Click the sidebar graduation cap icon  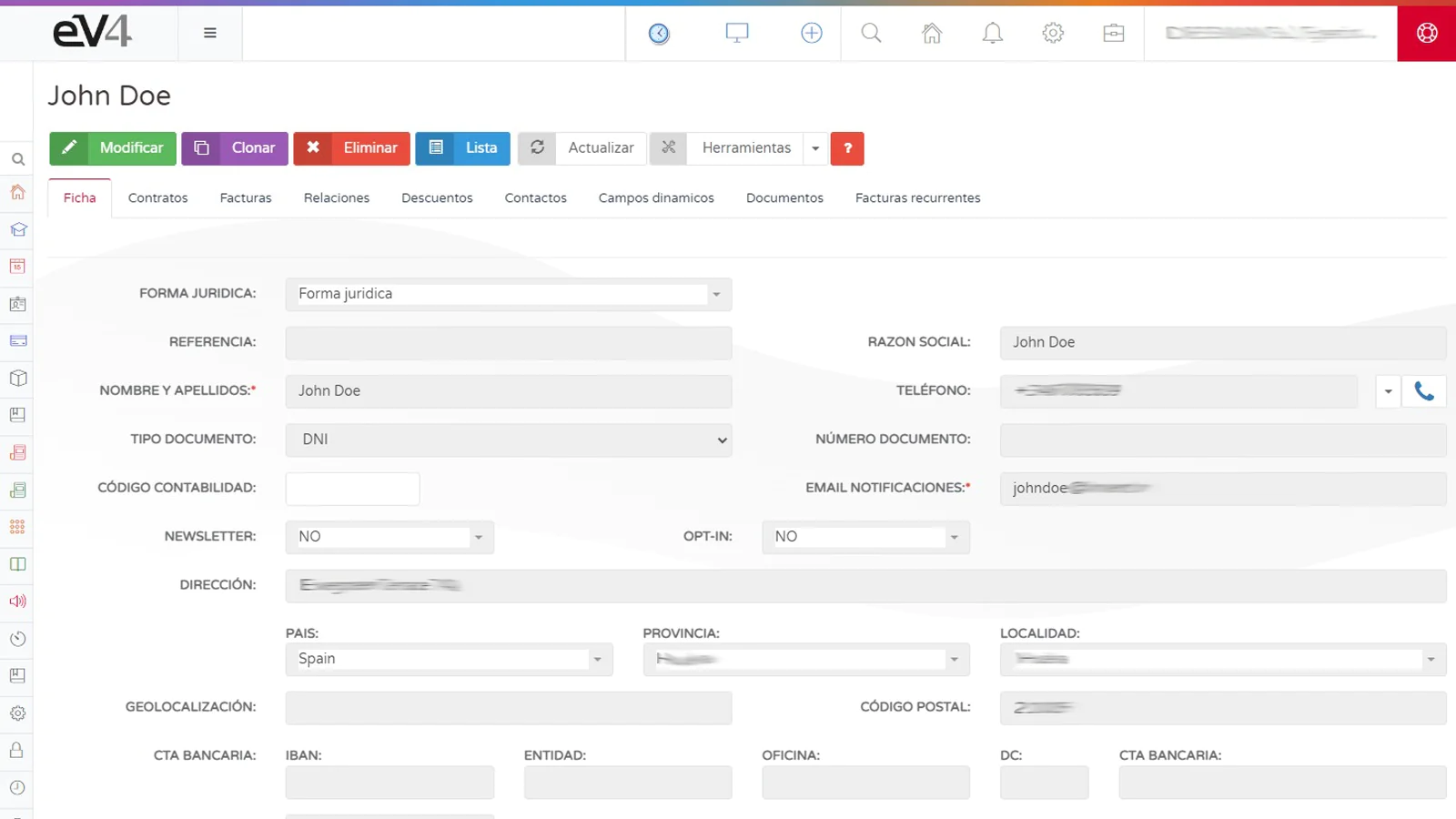(17, 229)
